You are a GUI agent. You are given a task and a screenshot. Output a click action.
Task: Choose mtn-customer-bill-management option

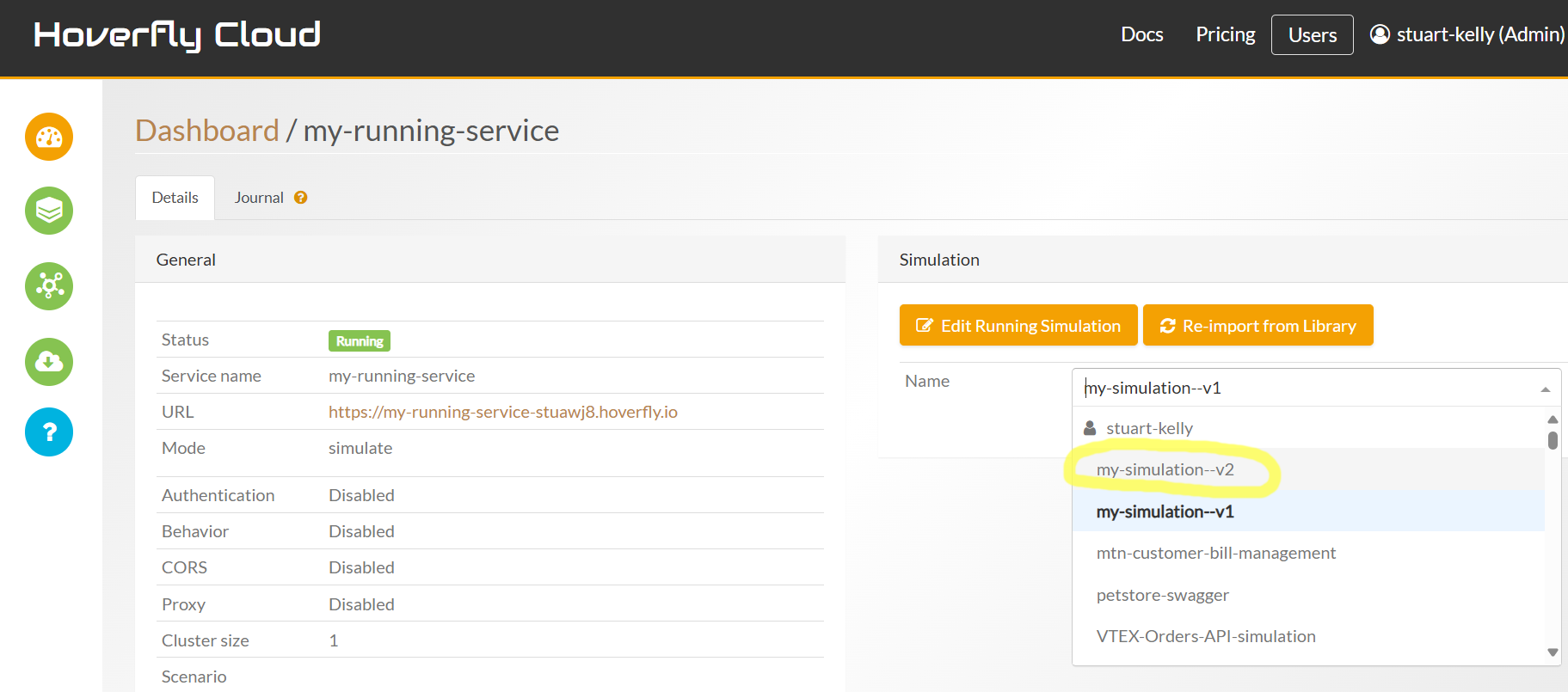[x=1215, y=554]
